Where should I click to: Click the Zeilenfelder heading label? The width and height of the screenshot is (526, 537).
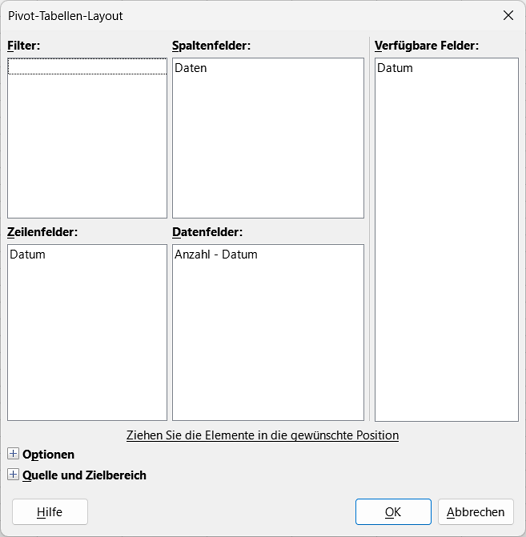tap(42, 232)
